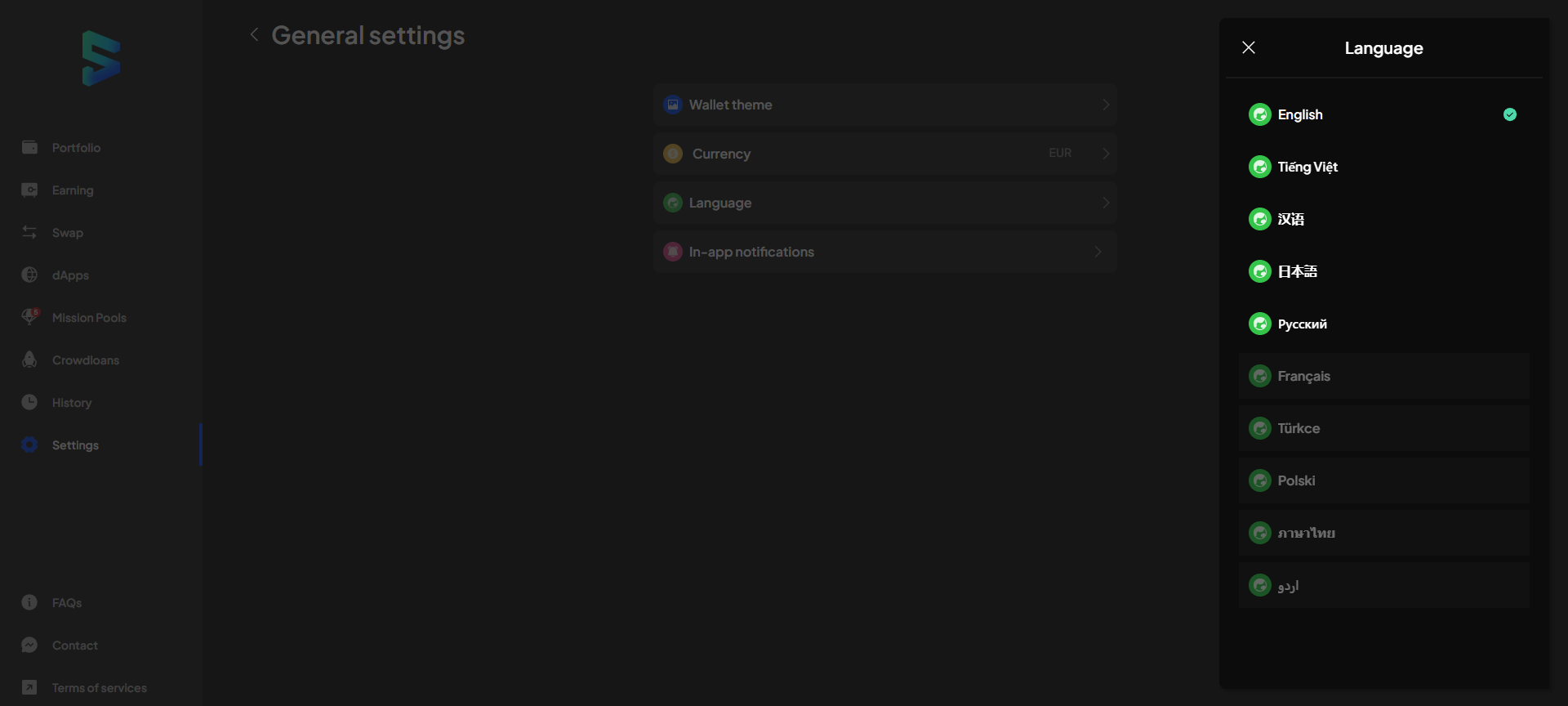This screenshot has height=706, width=1568.
Task: Open Terms of services link
Action: pyautogui.click(x=99, y=687)
